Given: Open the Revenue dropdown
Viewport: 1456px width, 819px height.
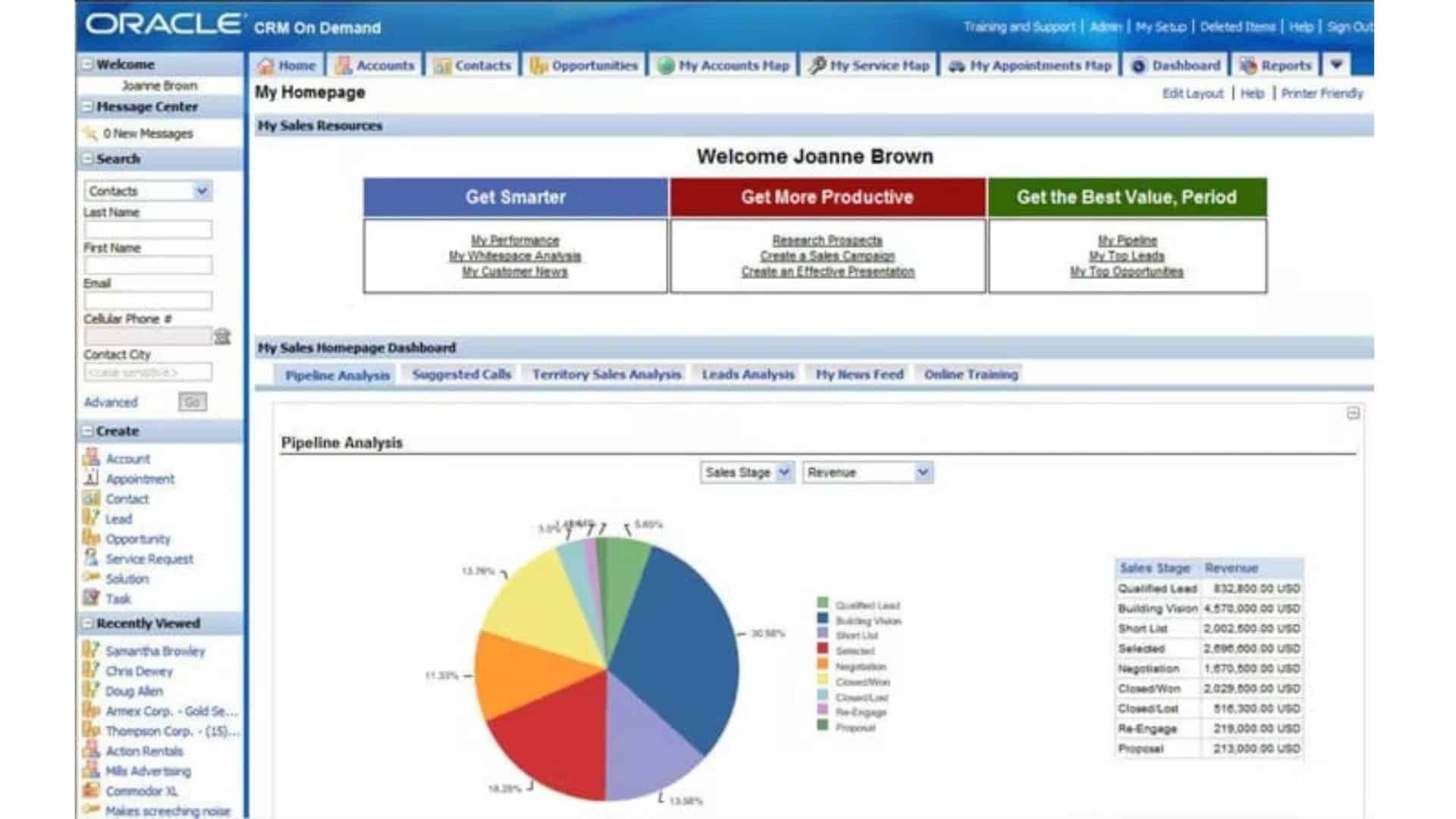Looking at the screenshot, I should click(x=868, y=472).
